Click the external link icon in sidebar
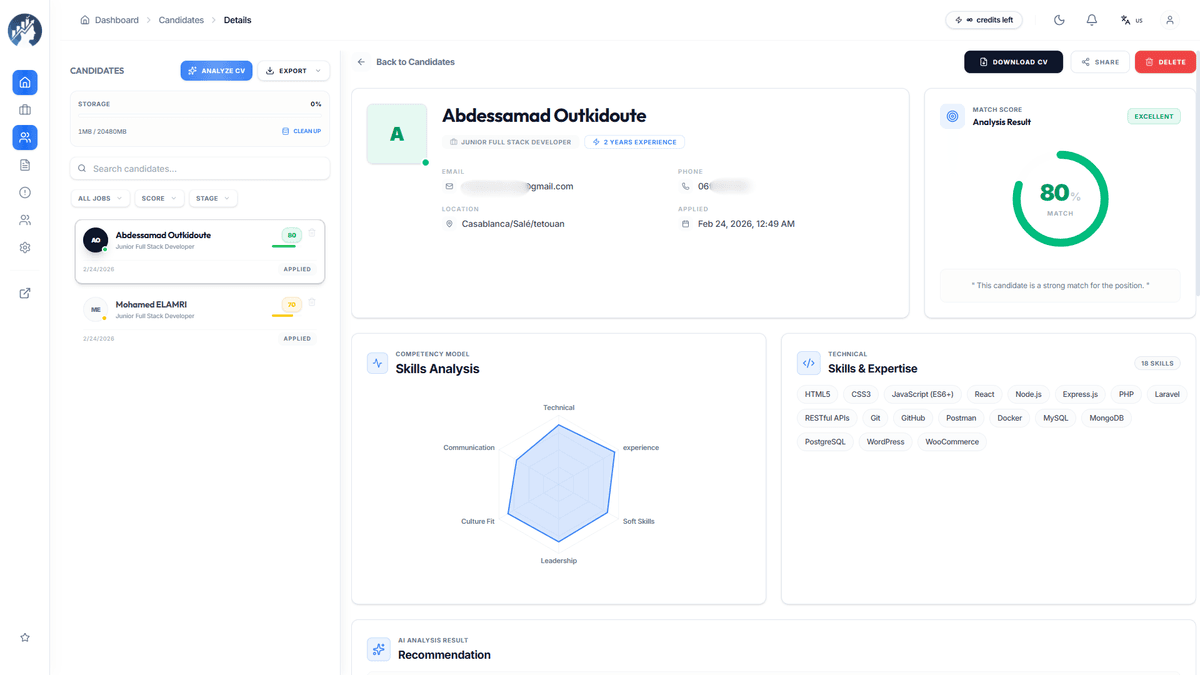The image size is (1200, 675). 24,293
